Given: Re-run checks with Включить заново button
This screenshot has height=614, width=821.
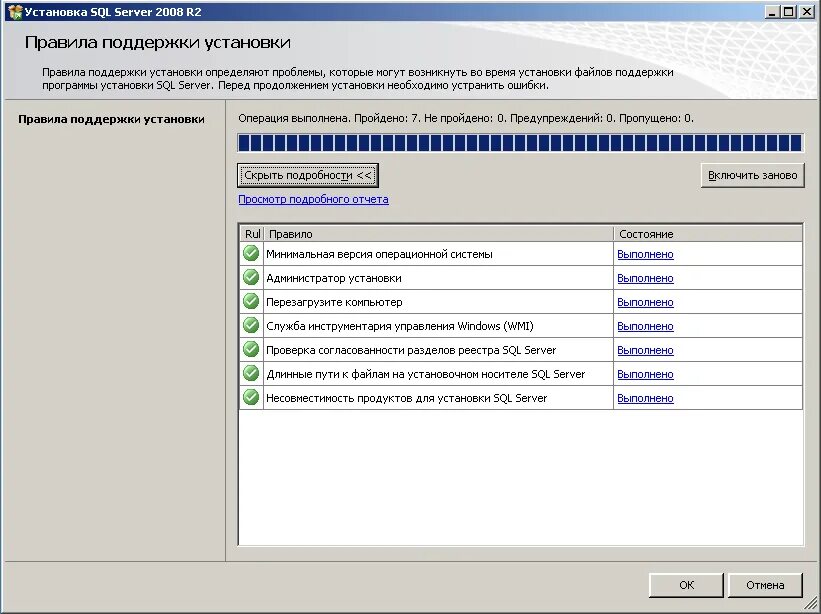Looking at the screenshot, I should (752, 175).
